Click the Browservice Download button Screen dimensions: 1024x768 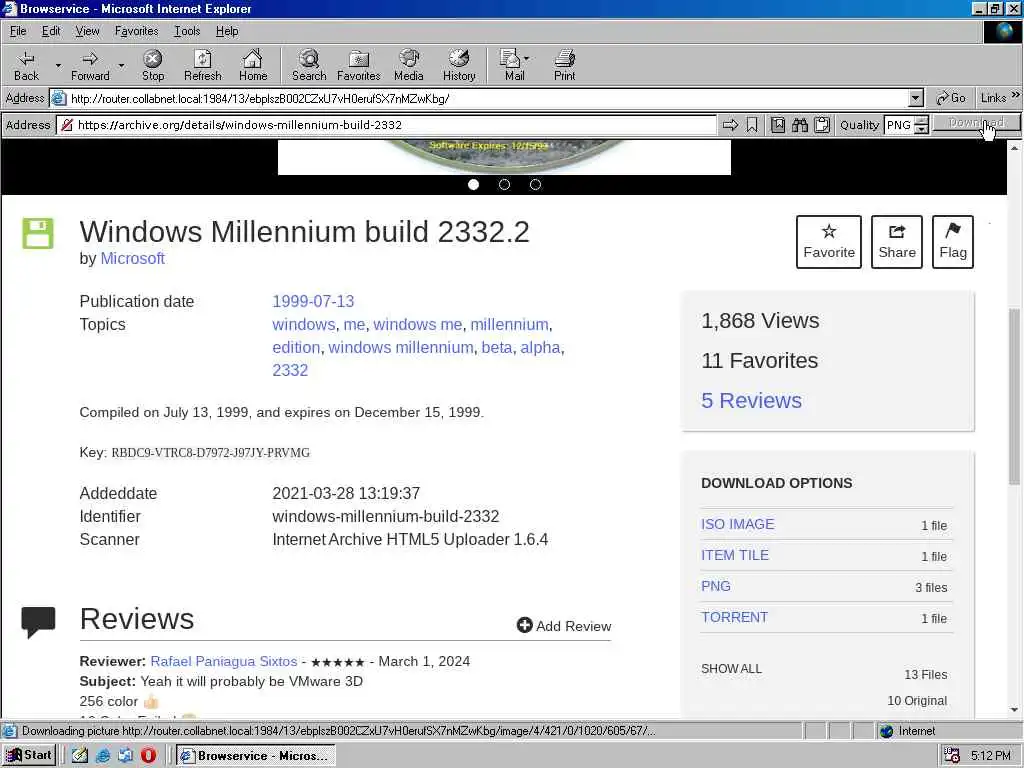tap(976, 123)
